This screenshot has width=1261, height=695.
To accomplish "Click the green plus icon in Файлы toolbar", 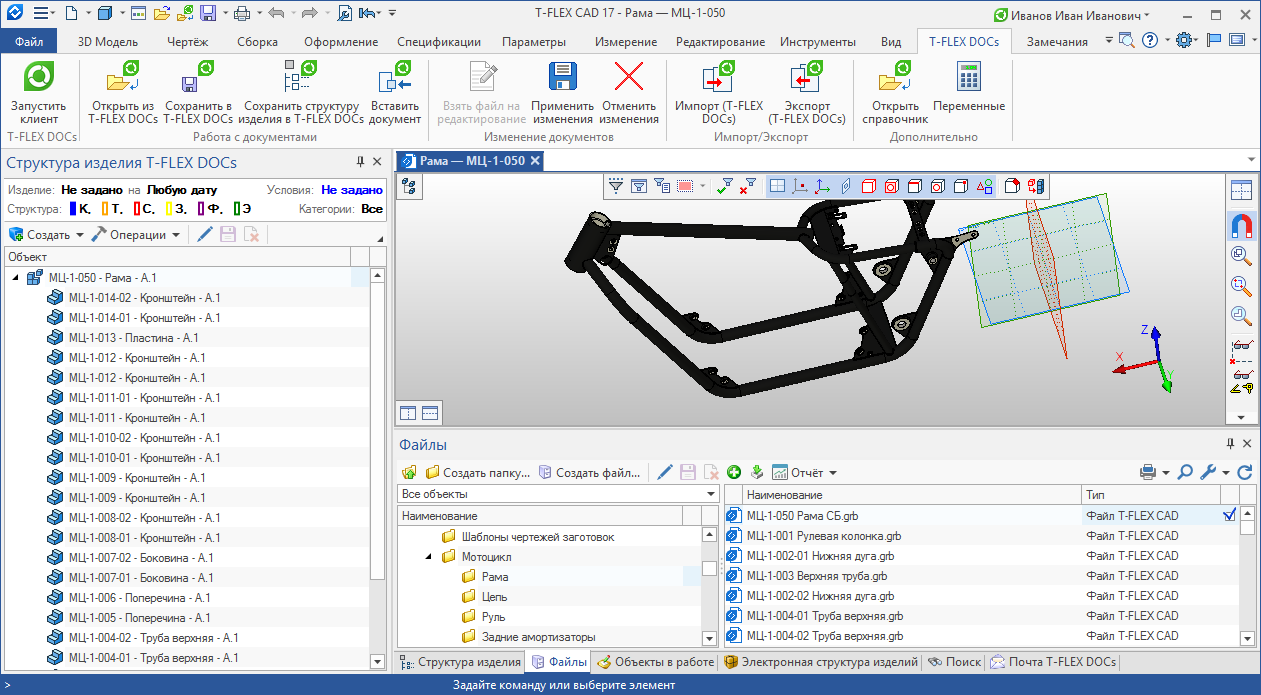I will (733, 472).
